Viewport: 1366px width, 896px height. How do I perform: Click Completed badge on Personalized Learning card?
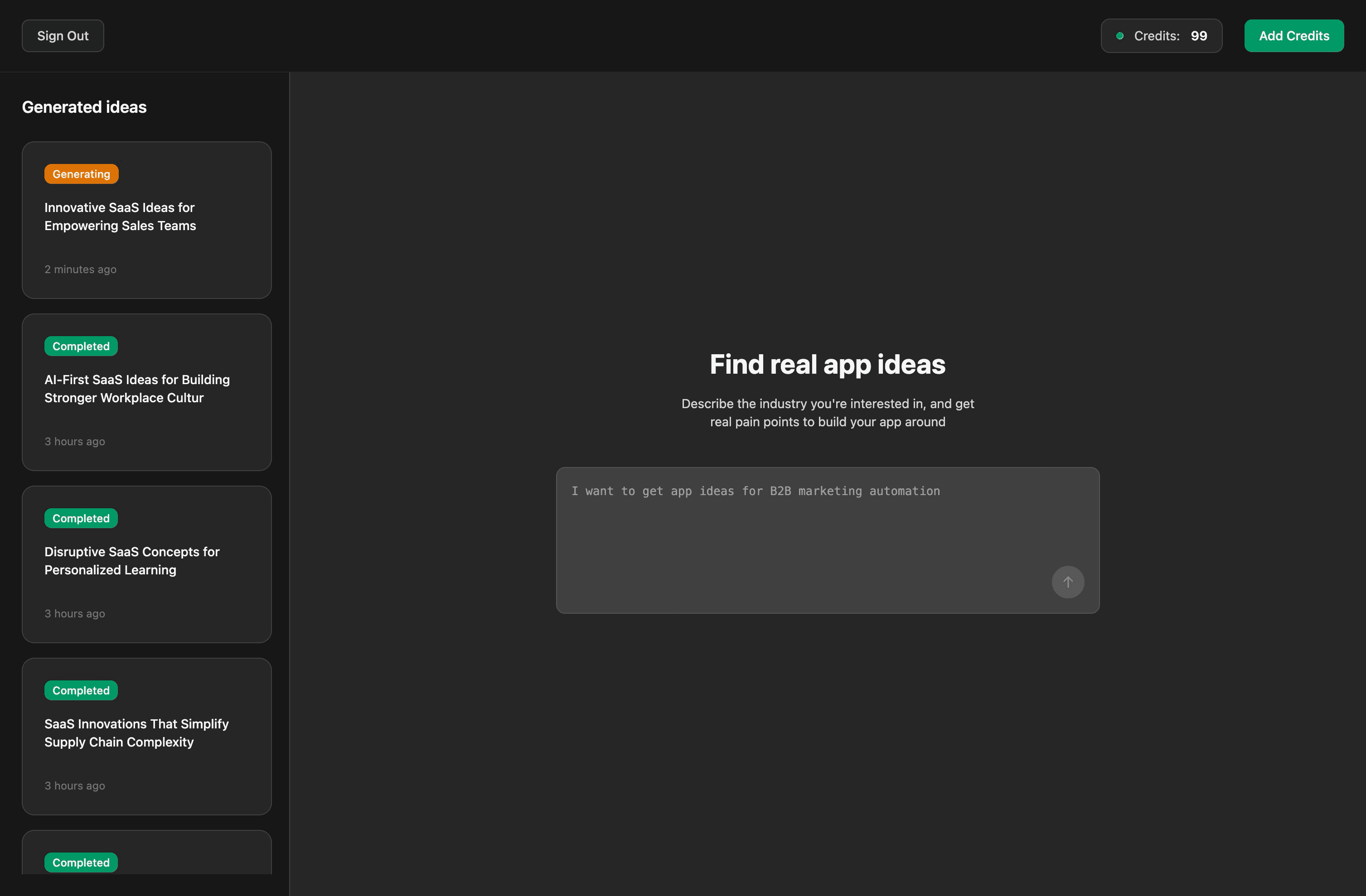pos(81,518)
